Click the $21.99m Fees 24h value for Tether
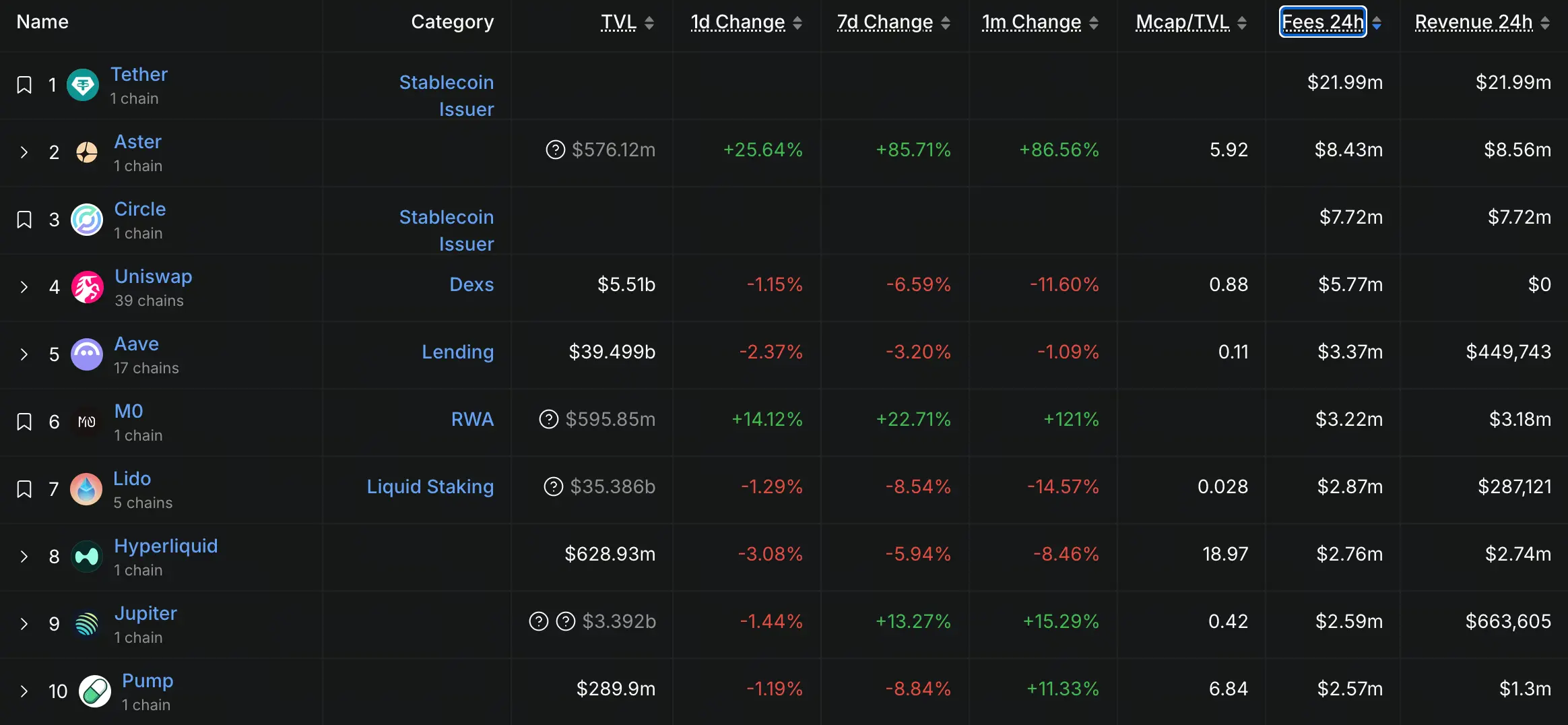The height and width of the screenshot is (725, 1568). 1345,82
